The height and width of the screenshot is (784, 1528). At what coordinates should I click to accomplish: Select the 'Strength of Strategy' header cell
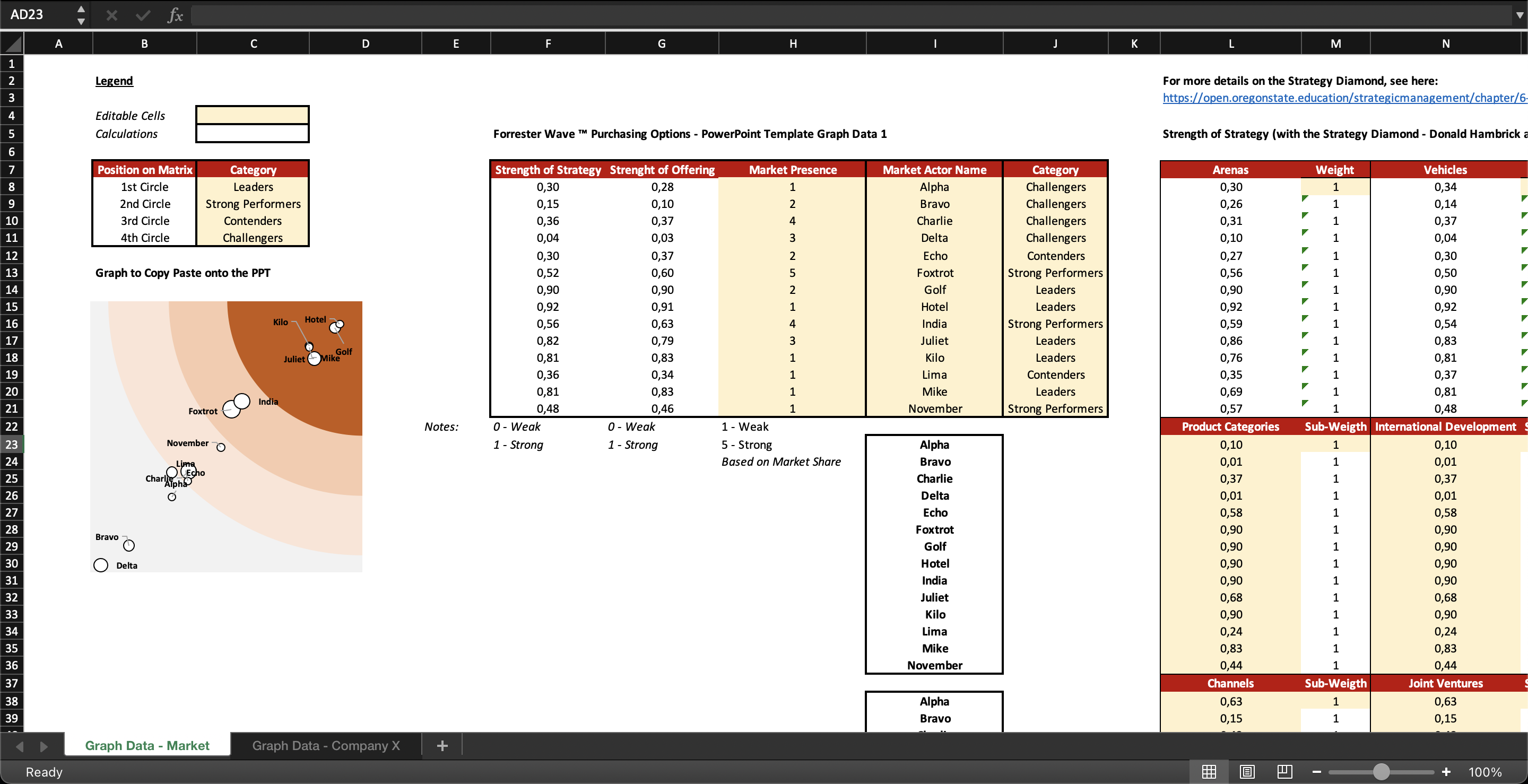(x=548, y=170)
